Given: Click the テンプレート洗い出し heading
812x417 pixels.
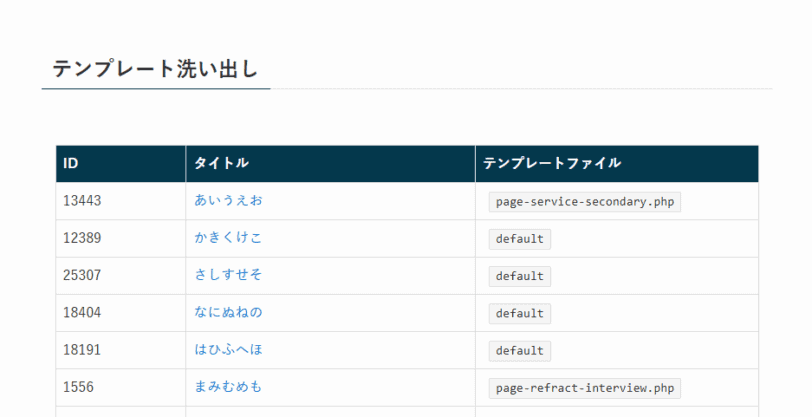Looking at the screenshot, I should 155,69.
